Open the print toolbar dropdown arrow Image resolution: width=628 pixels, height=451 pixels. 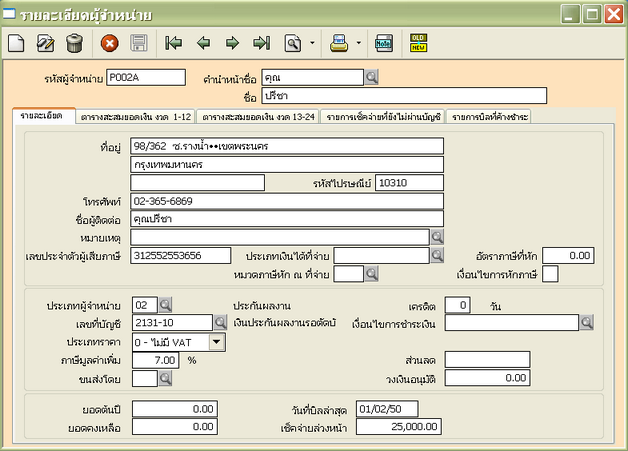[x=358, y=44]
